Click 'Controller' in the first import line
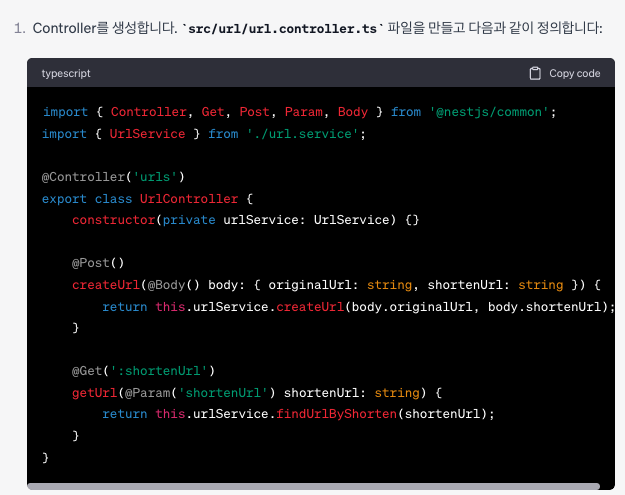This screenshot has width=625, height=495. [148, 112]
